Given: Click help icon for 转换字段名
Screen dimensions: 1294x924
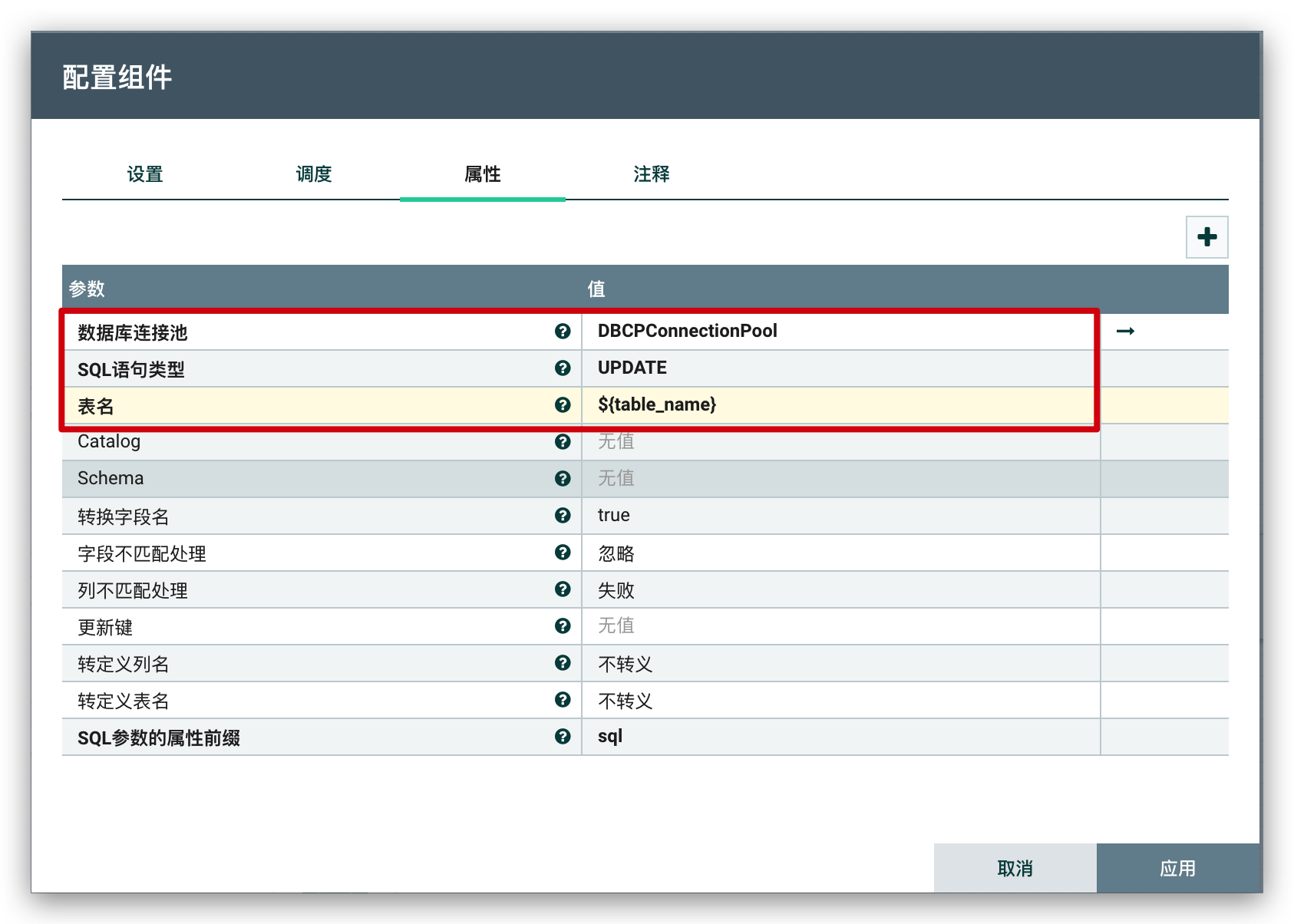Looking at the screenshot, I should point(563,515).
